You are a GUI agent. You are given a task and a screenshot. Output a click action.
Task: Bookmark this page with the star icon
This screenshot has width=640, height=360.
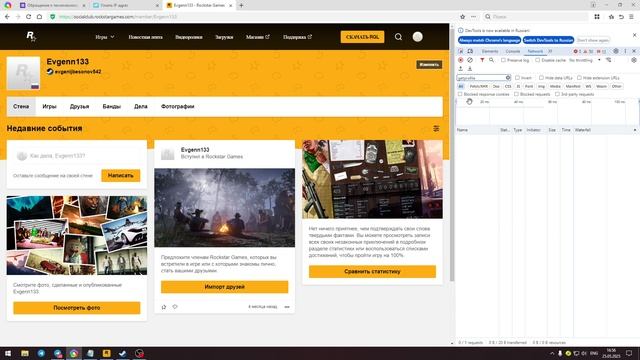462,17
